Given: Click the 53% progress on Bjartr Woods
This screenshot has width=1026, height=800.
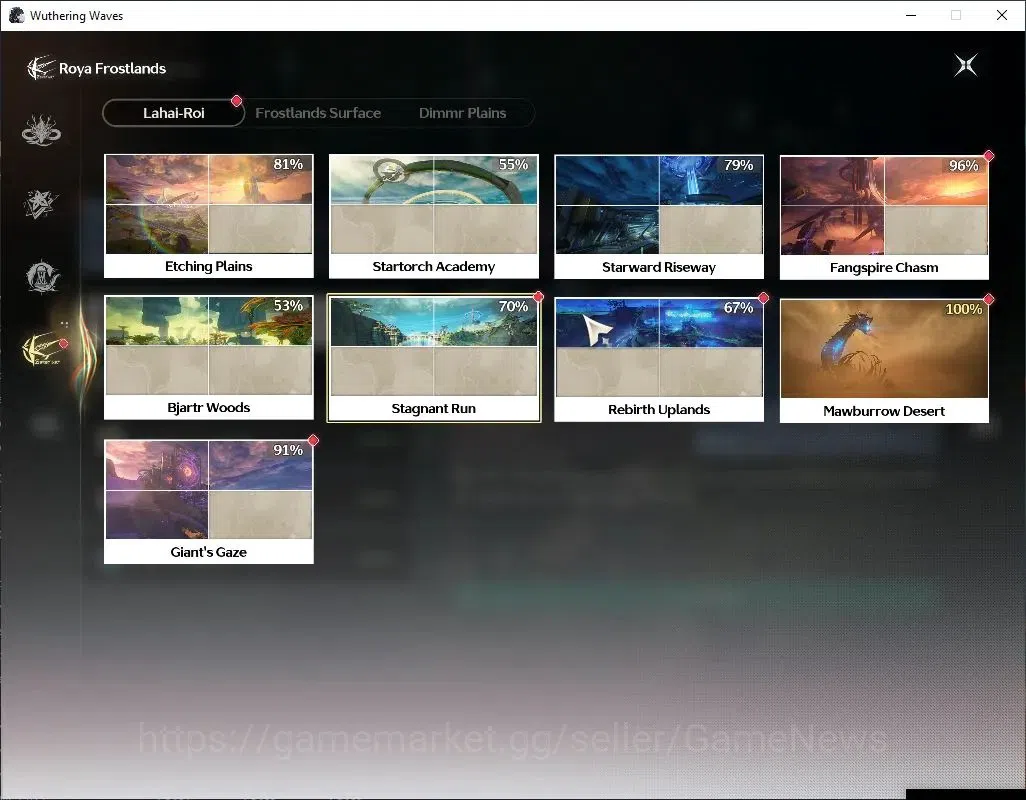Looking at the screenshot, I should pos(288,305).
